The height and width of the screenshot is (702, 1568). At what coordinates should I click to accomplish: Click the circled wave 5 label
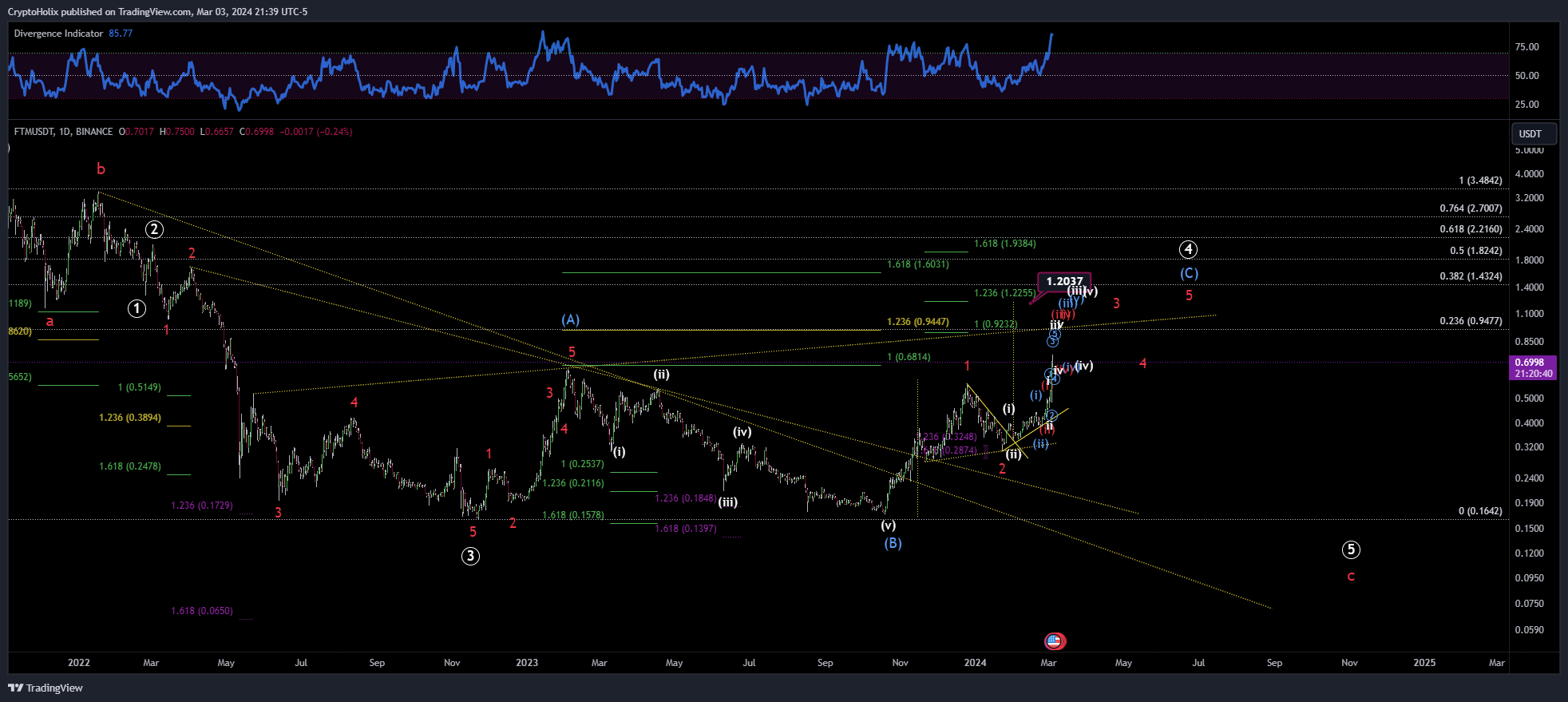1350,549
